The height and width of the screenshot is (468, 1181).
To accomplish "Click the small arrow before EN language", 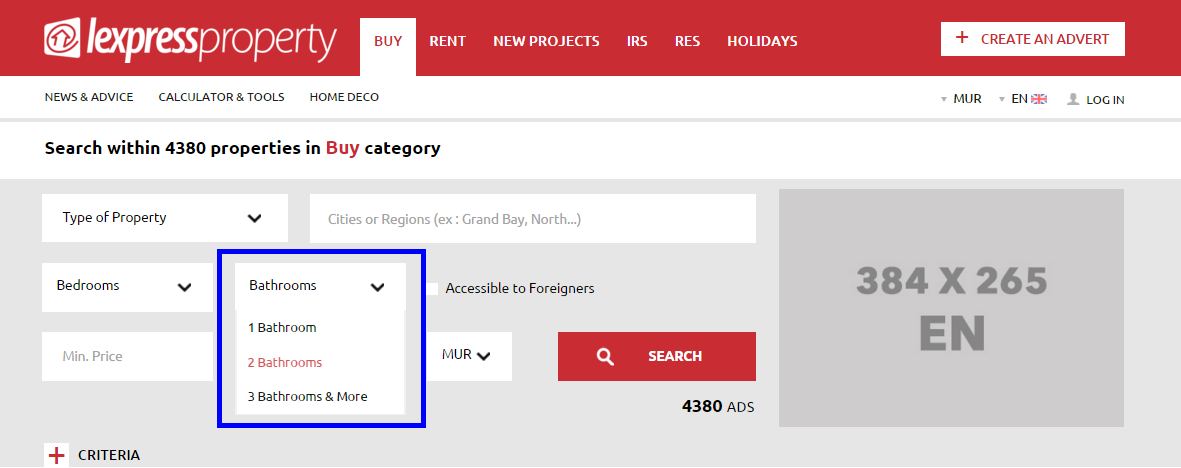I will click(x=1002, y=99).
